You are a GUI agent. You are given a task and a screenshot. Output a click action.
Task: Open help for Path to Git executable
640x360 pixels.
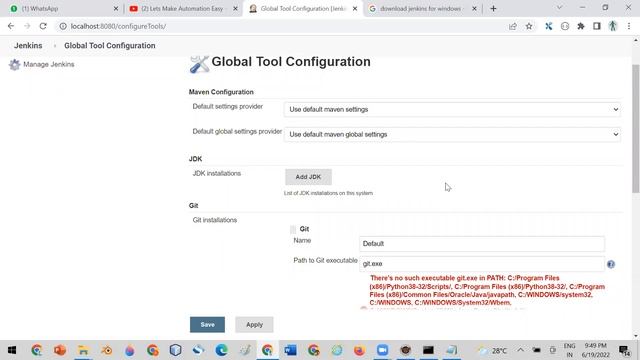pyautogui.click(x=611, y=264)
